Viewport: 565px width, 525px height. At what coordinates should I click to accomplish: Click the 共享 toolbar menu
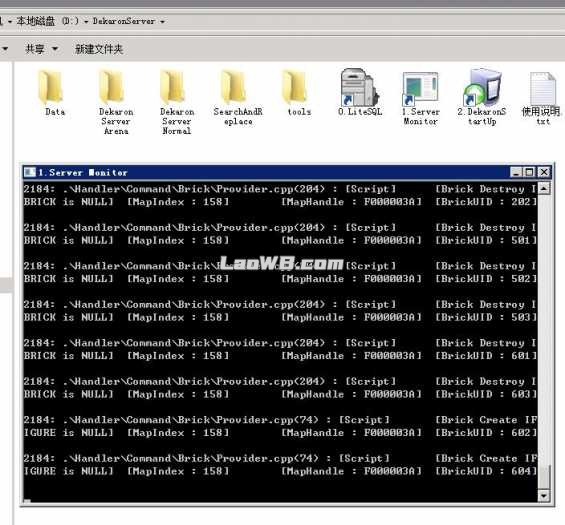[x=35, y=49]
